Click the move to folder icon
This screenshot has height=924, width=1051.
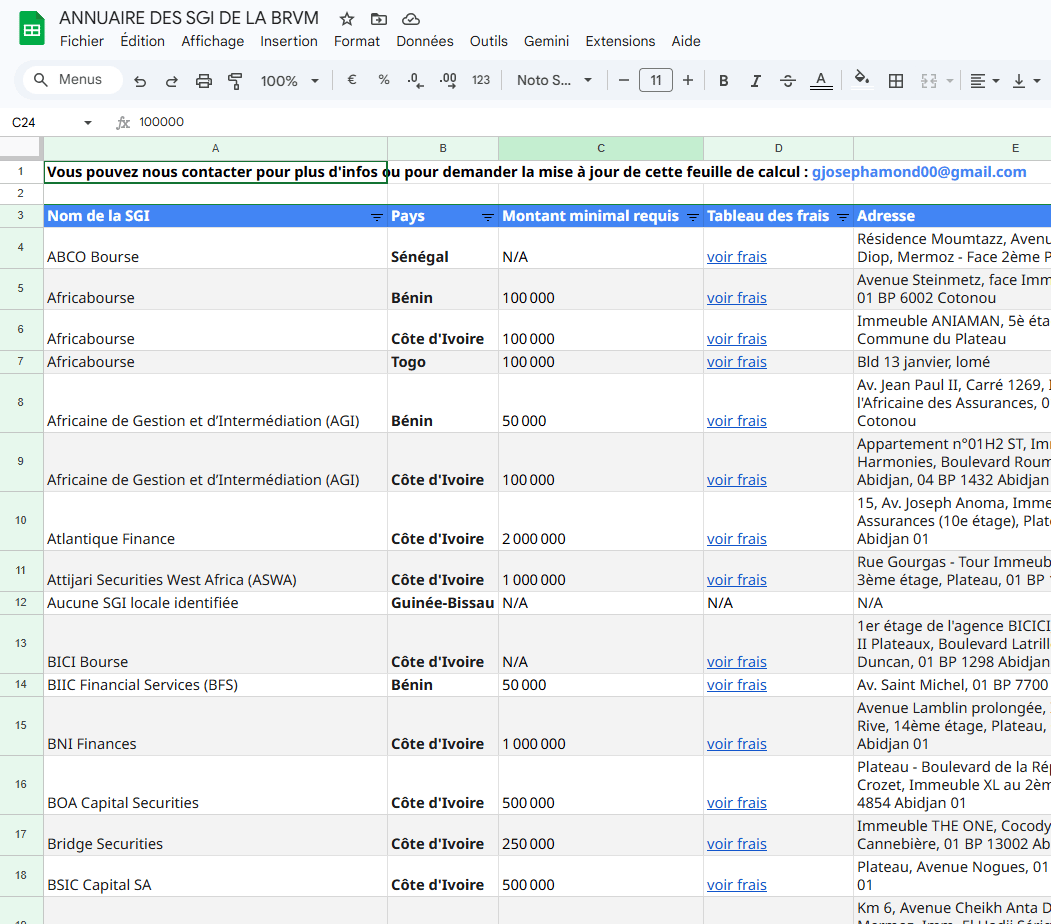pos(379,19)
